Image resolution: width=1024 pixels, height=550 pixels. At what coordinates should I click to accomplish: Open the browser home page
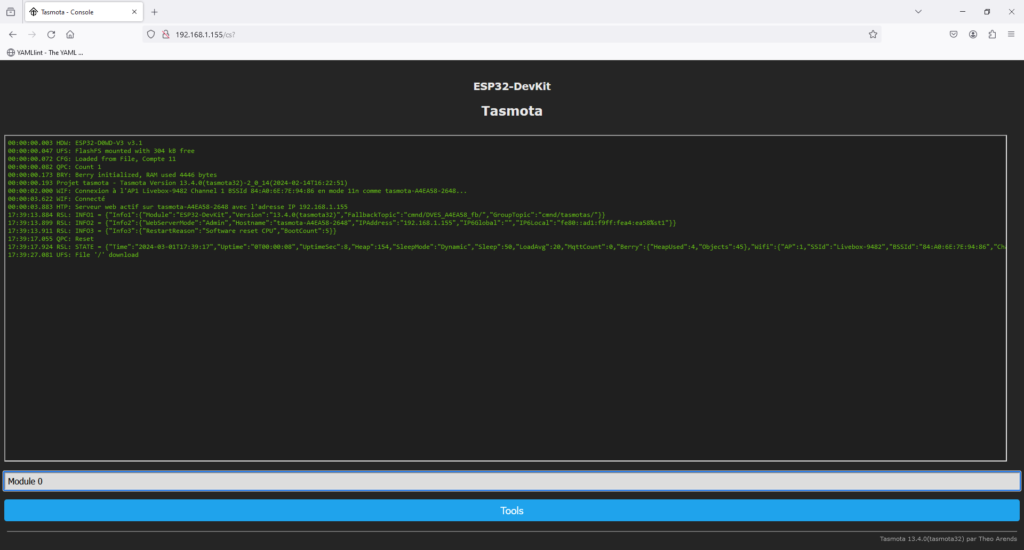point(70,35)
